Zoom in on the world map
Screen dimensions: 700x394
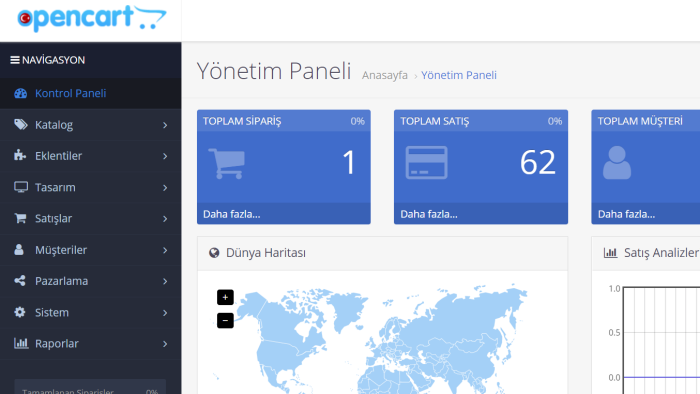pos(225,297)
